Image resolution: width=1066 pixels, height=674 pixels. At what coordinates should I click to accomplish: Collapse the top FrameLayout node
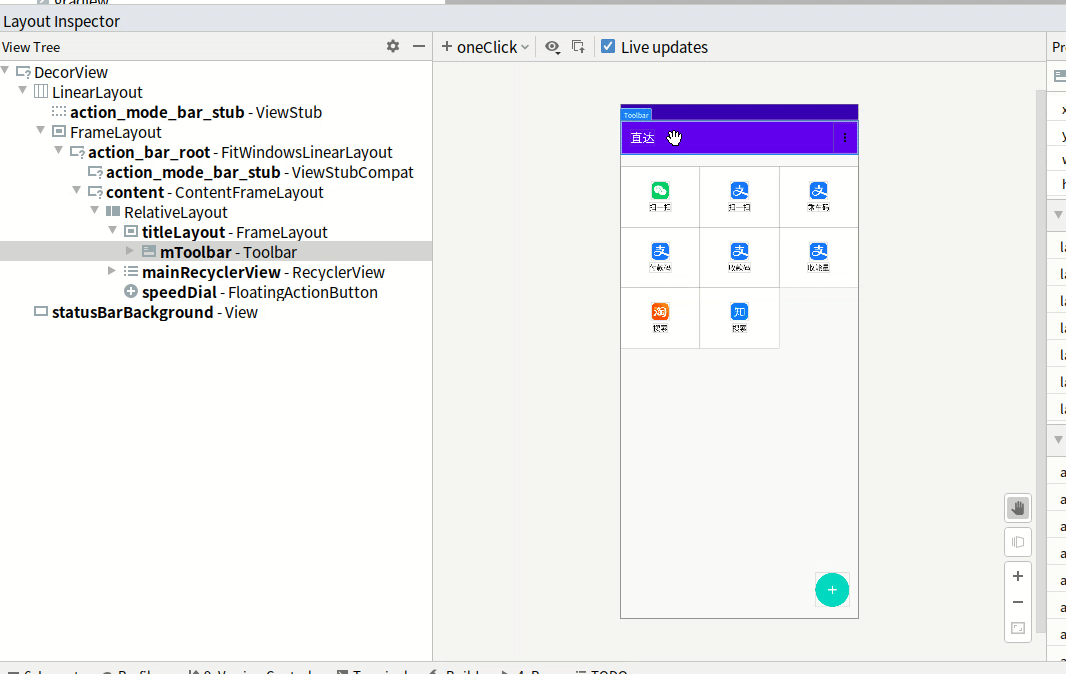tap(41, 130)
